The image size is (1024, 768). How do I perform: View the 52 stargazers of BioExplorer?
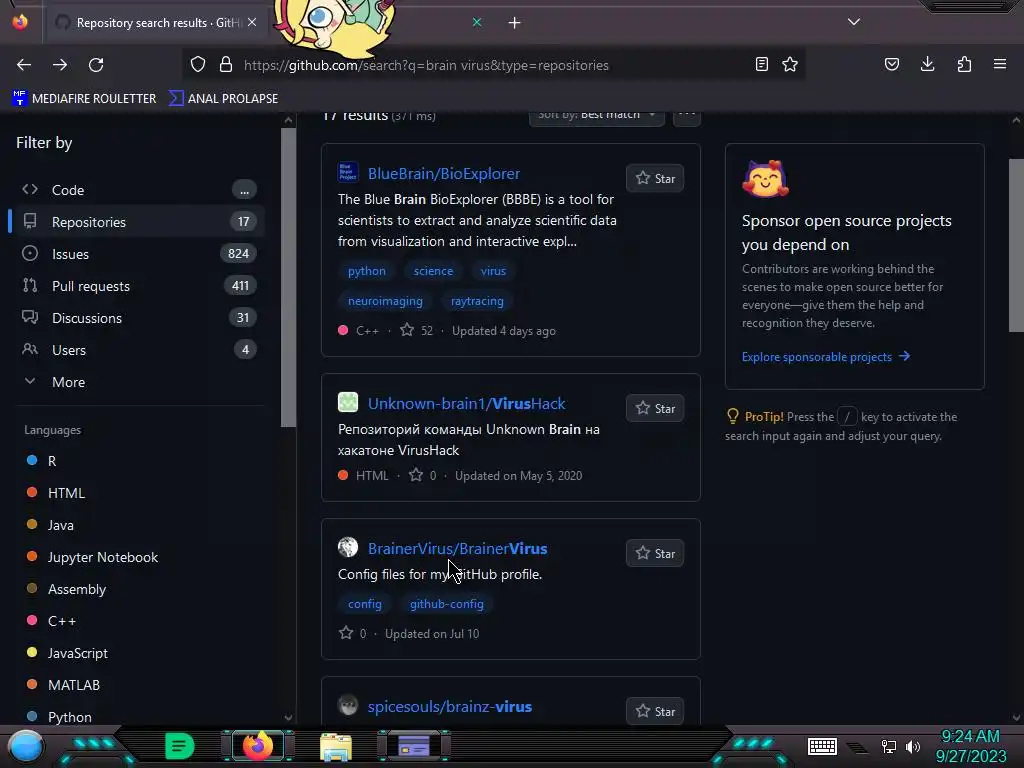point(417,330)
